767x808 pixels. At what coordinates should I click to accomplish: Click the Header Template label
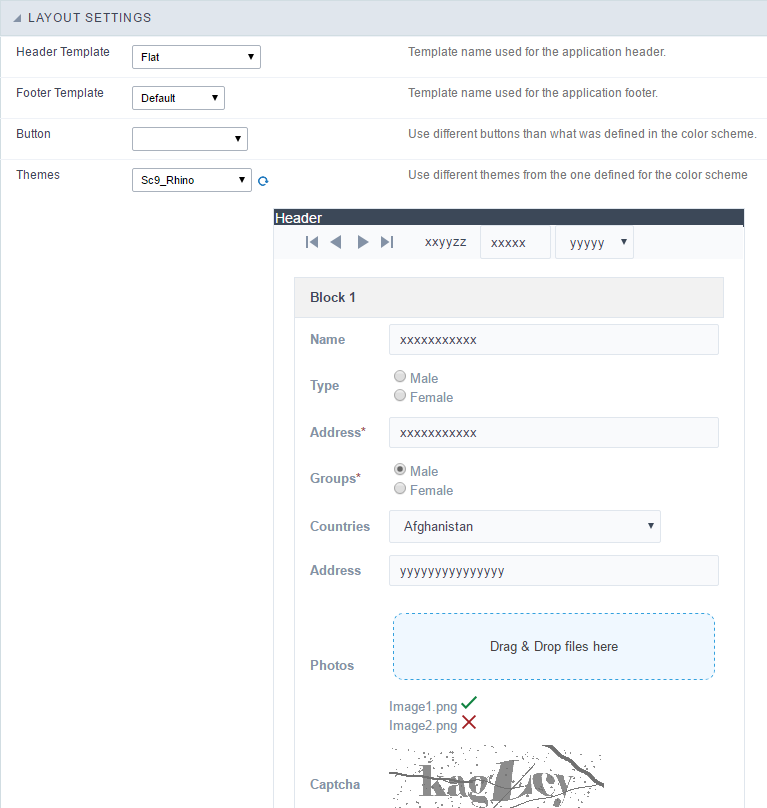click(x=63, y=52)
